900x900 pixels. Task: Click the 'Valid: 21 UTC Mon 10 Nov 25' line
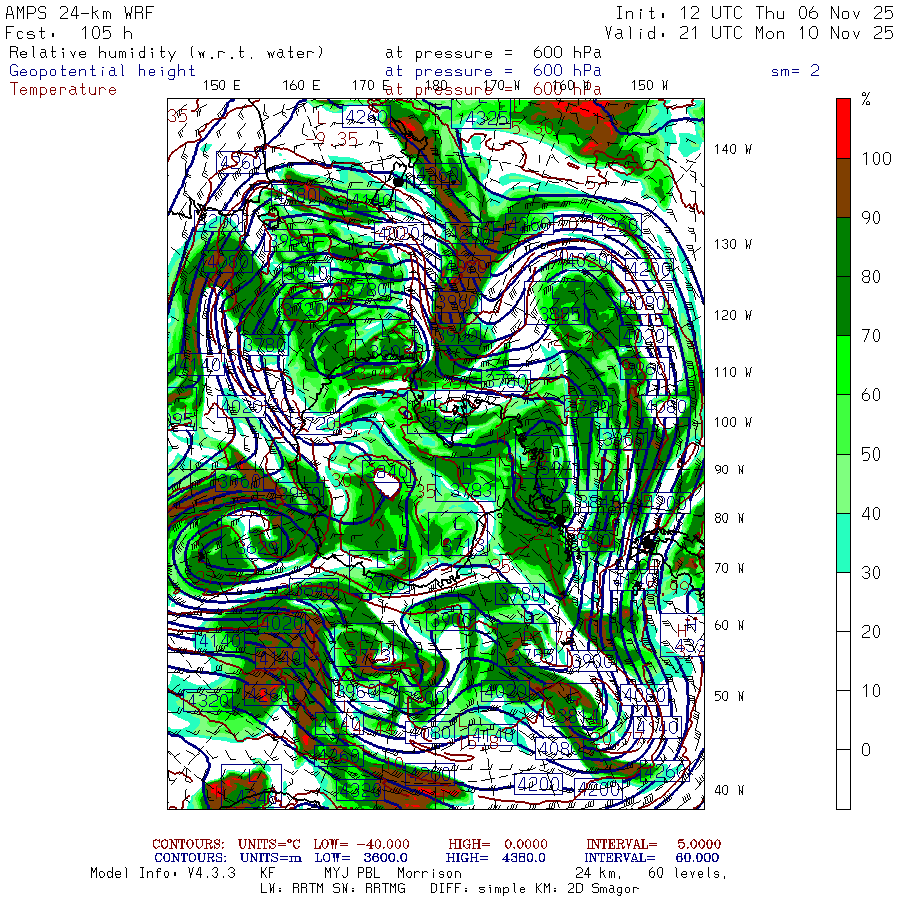[x=749, y=33]
